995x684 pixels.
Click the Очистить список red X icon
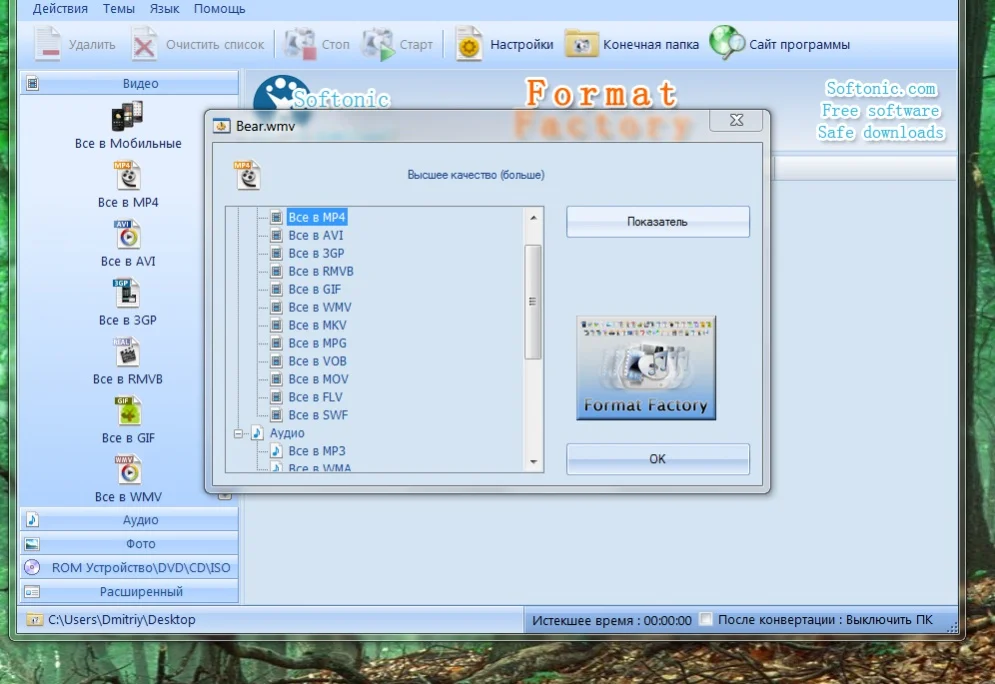point(145,44)
